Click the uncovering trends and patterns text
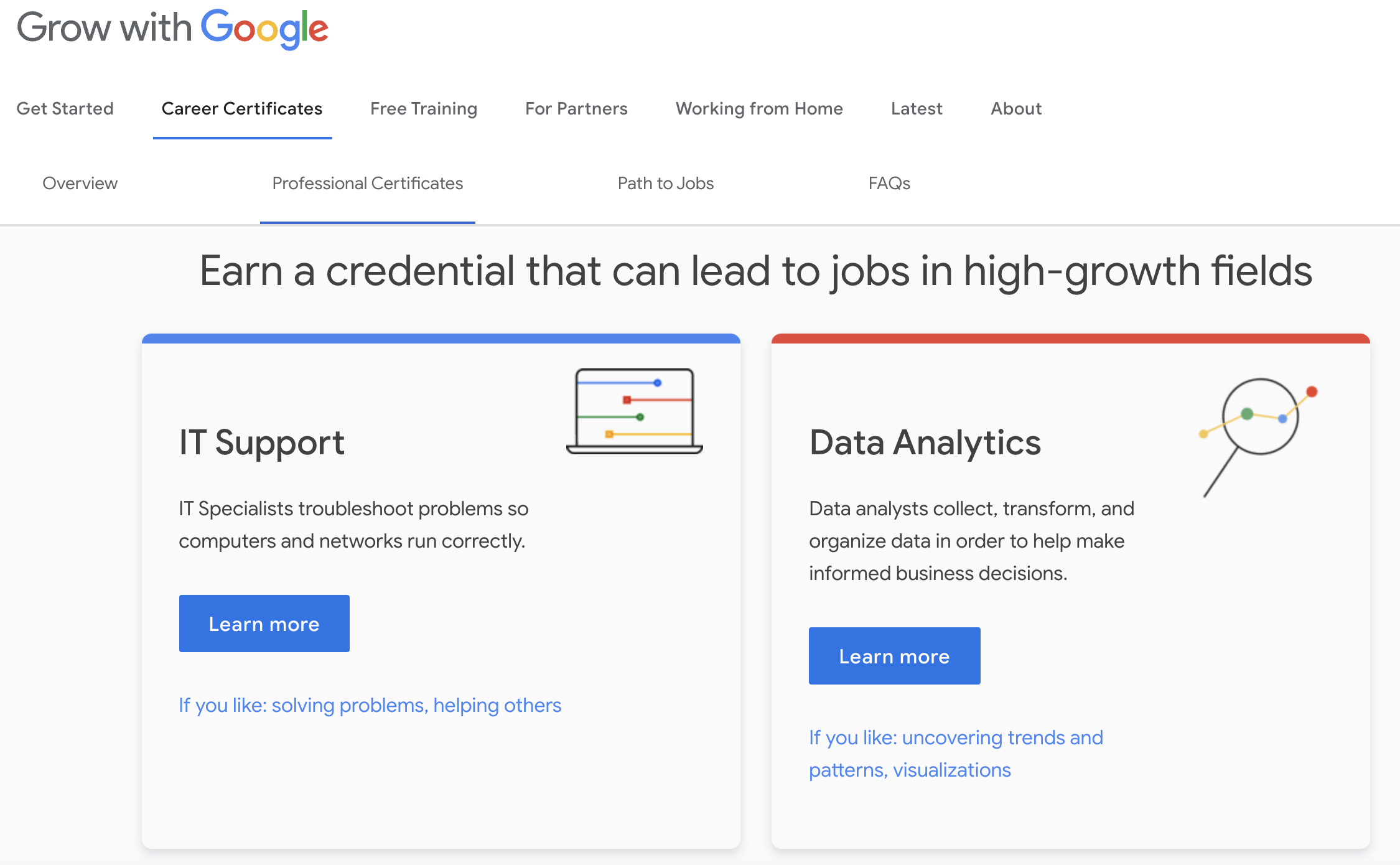Image resolution: width=1400 pixels, height=865 pixels. click(x=956, y=754)
